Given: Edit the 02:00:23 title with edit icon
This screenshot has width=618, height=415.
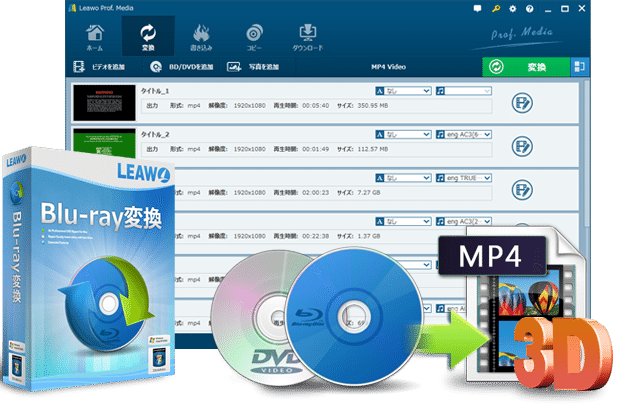Looking at the screenshot, I should (522, 190).
